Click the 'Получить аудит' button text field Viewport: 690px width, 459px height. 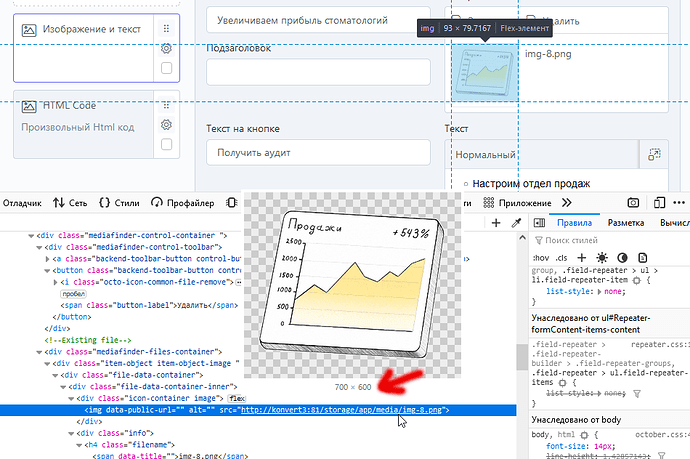pos(318,153)
